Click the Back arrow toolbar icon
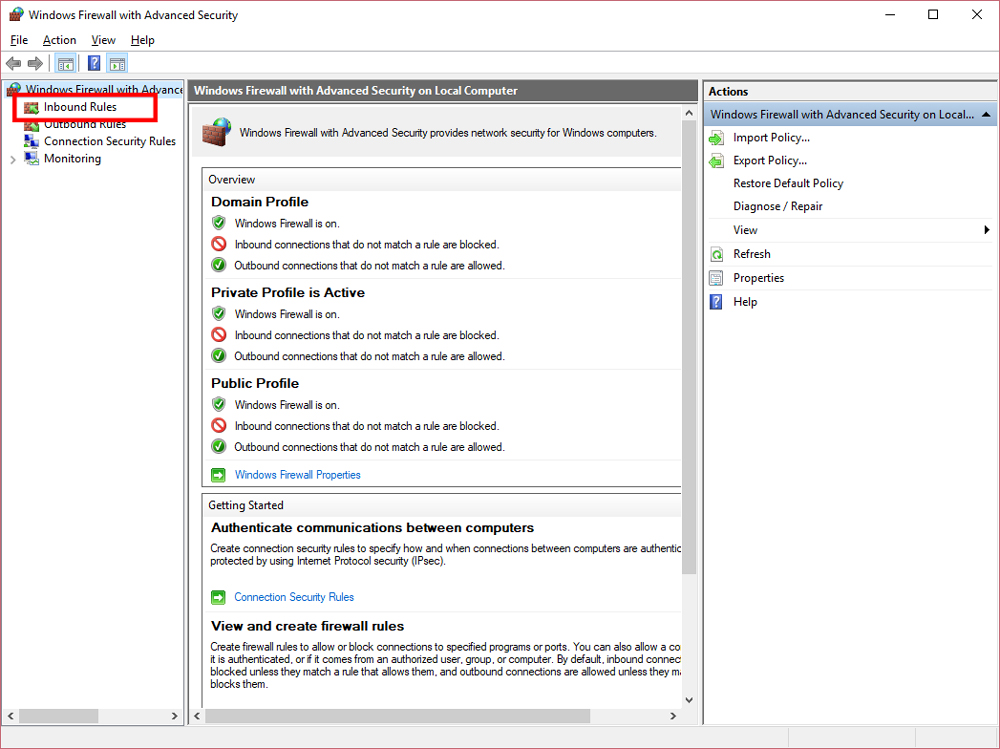1000x749 pixels. 13,63
